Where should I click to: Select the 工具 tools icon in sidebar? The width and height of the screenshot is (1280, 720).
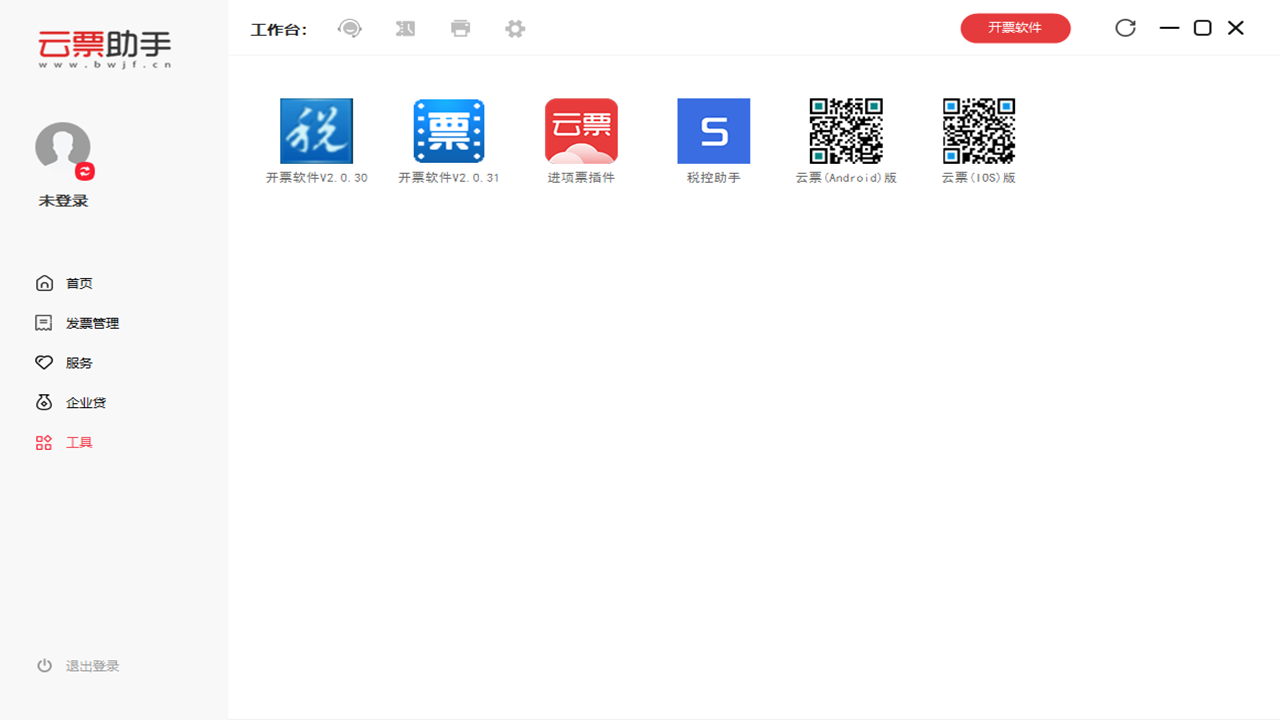click(43, 442)
